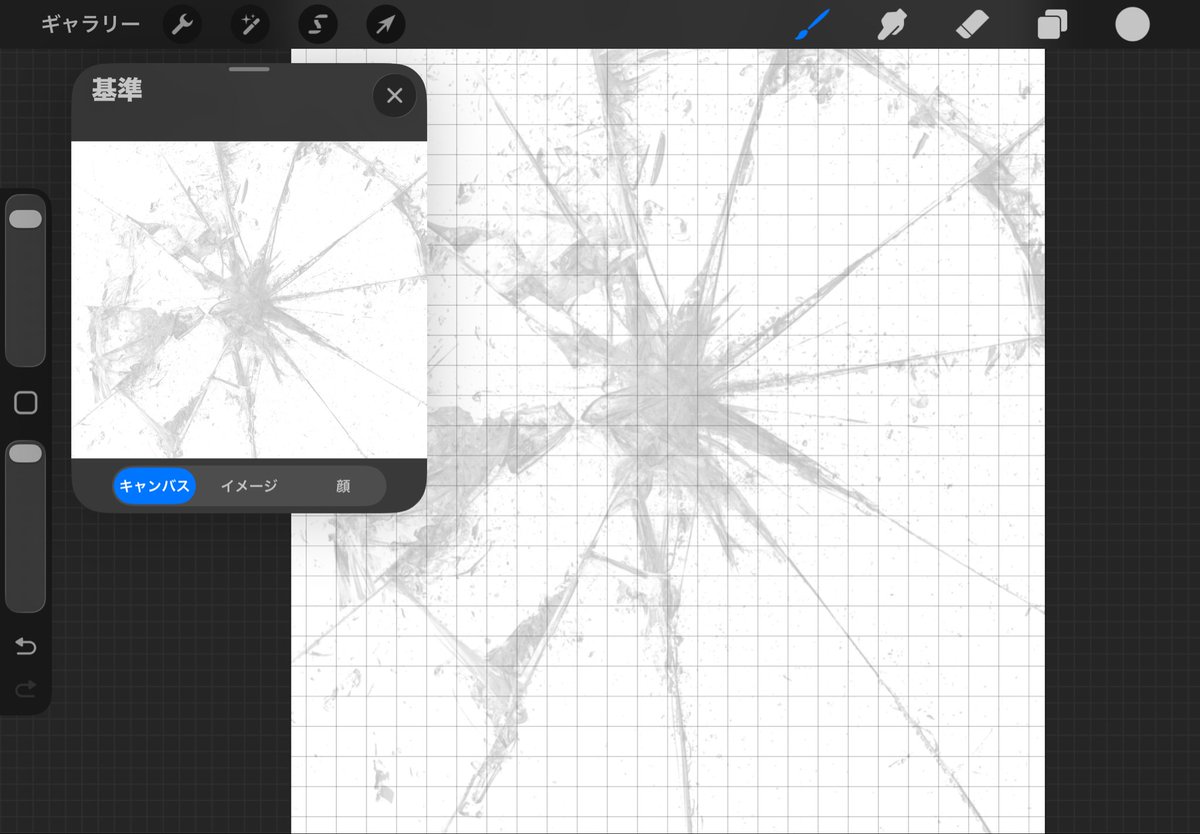Screen dimensions: 1200x834
Task: Select the Eraser tool
Action: pyautogui.click(x=971, y=24)
